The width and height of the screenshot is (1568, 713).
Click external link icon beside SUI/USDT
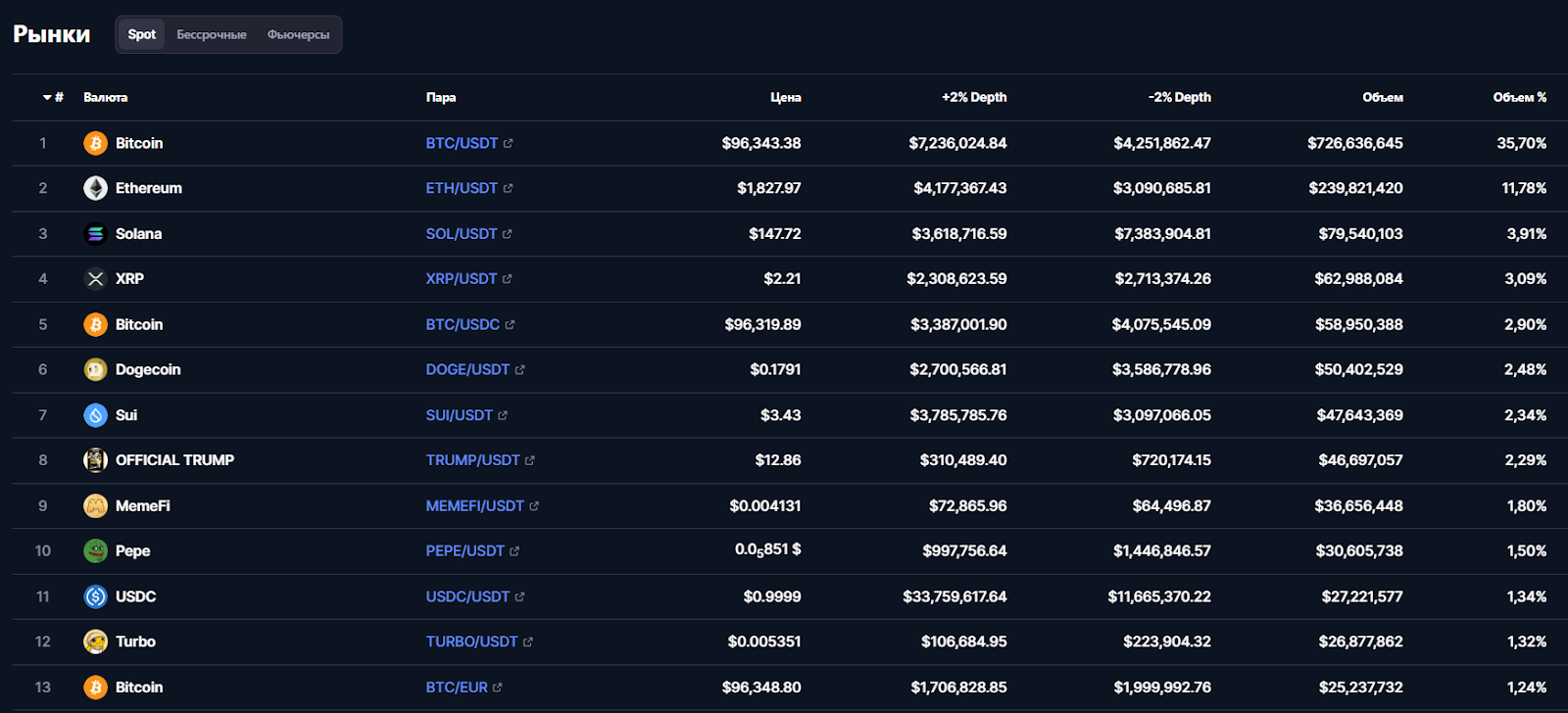coord(503,415)
